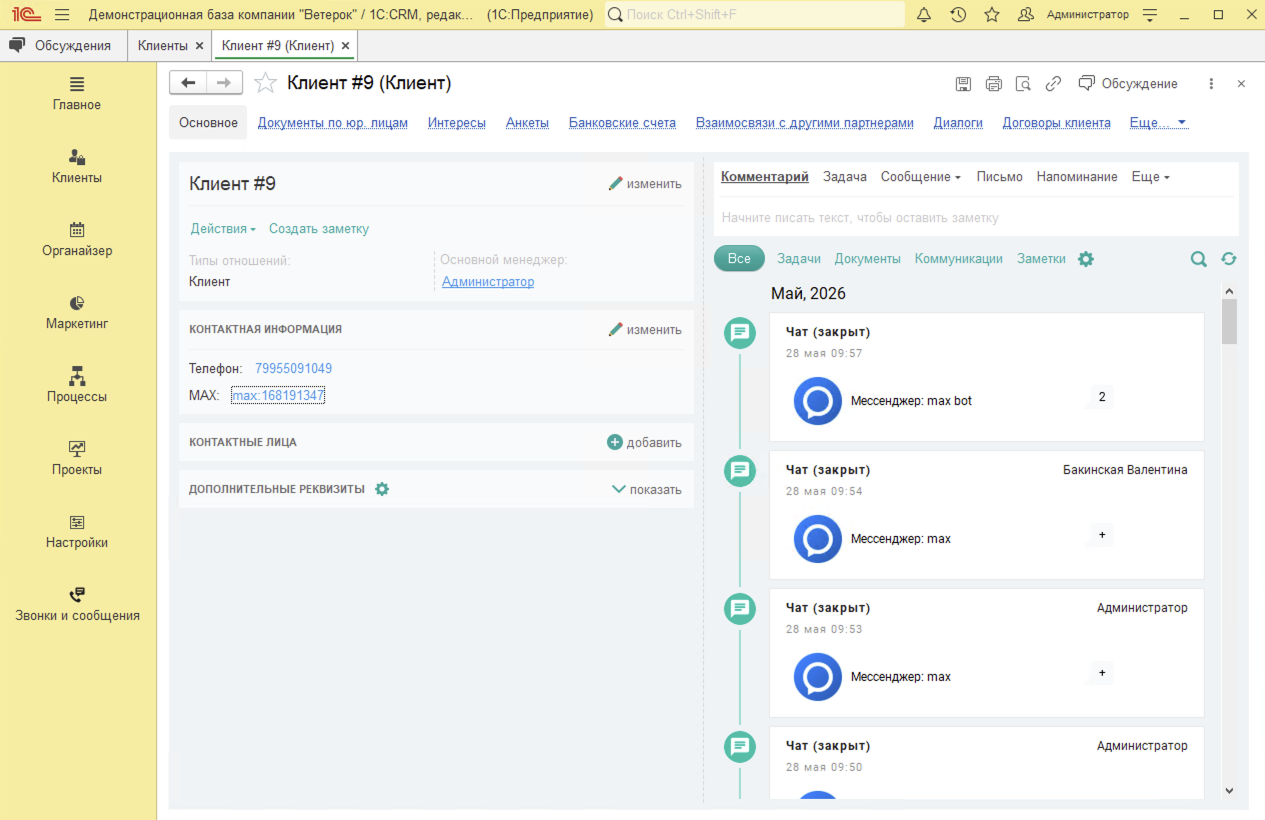The image size is (1265, 820).
Task: Expand the 09:54 chat with plus button
Action: 1102,535
